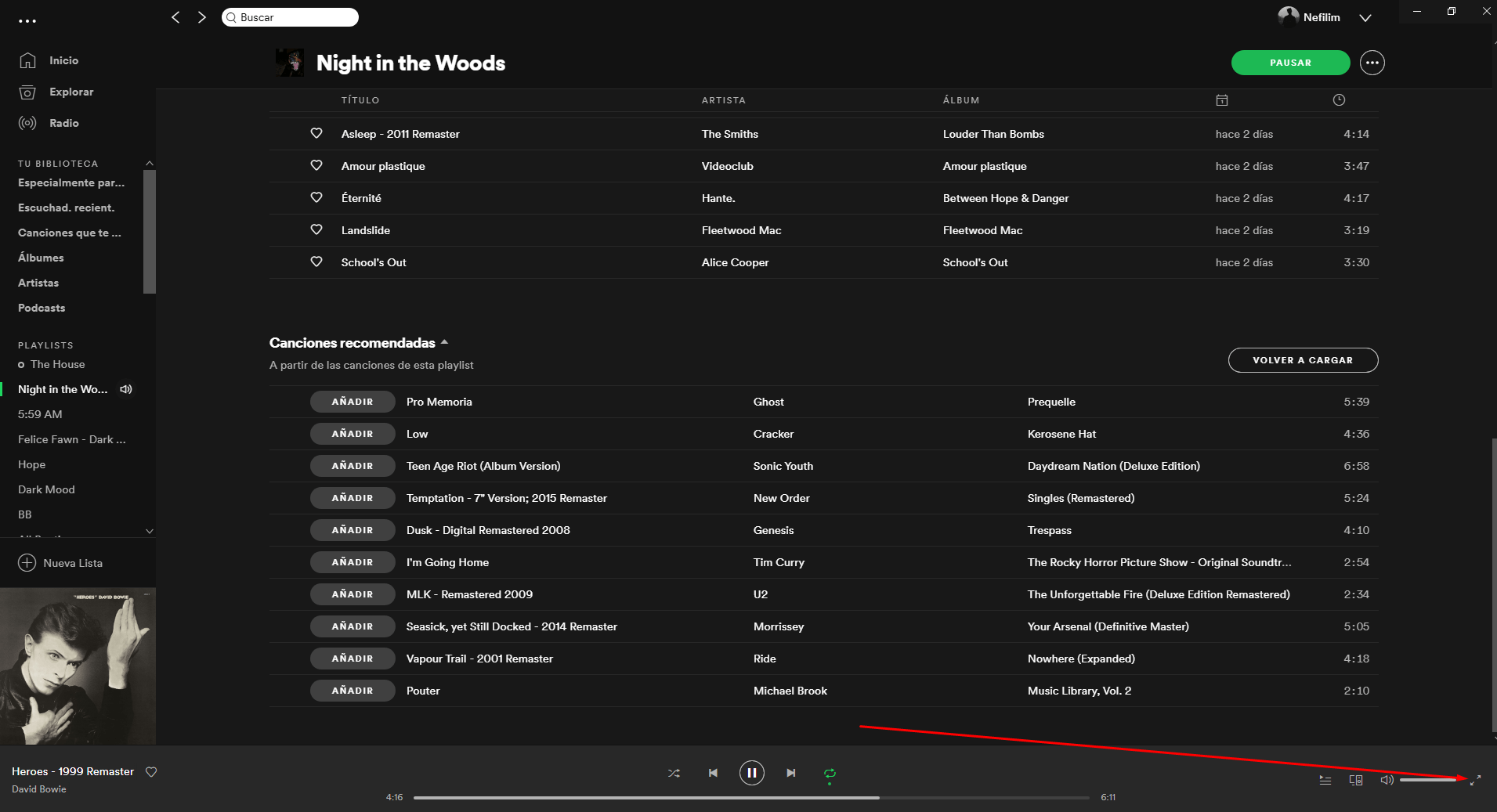Viewport: 1497px width, 812px height.
Task: Open Explorar in the sidebar
Action: (x=71, y=92)
